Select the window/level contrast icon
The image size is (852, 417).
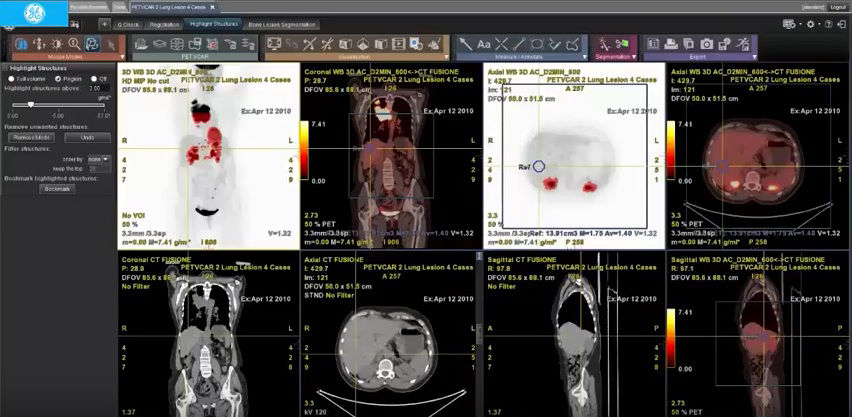pos(57,44)
